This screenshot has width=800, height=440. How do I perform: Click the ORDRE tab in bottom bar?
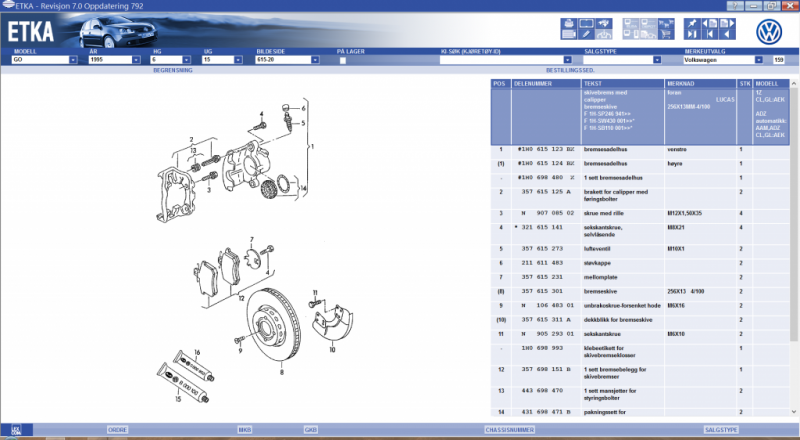[118, 430]
